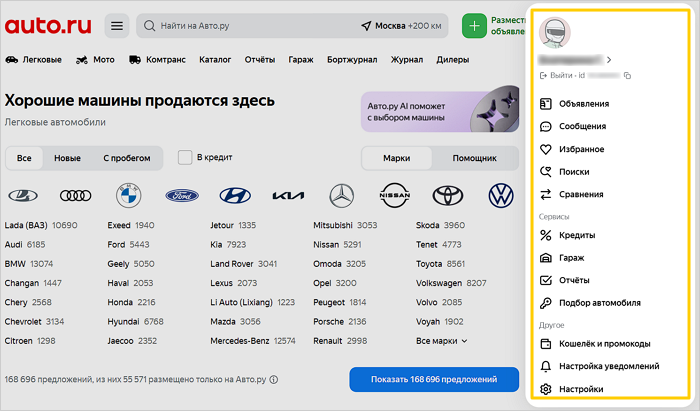
Task: Click the Кредиты percent icon
Action: pos(546,235)
